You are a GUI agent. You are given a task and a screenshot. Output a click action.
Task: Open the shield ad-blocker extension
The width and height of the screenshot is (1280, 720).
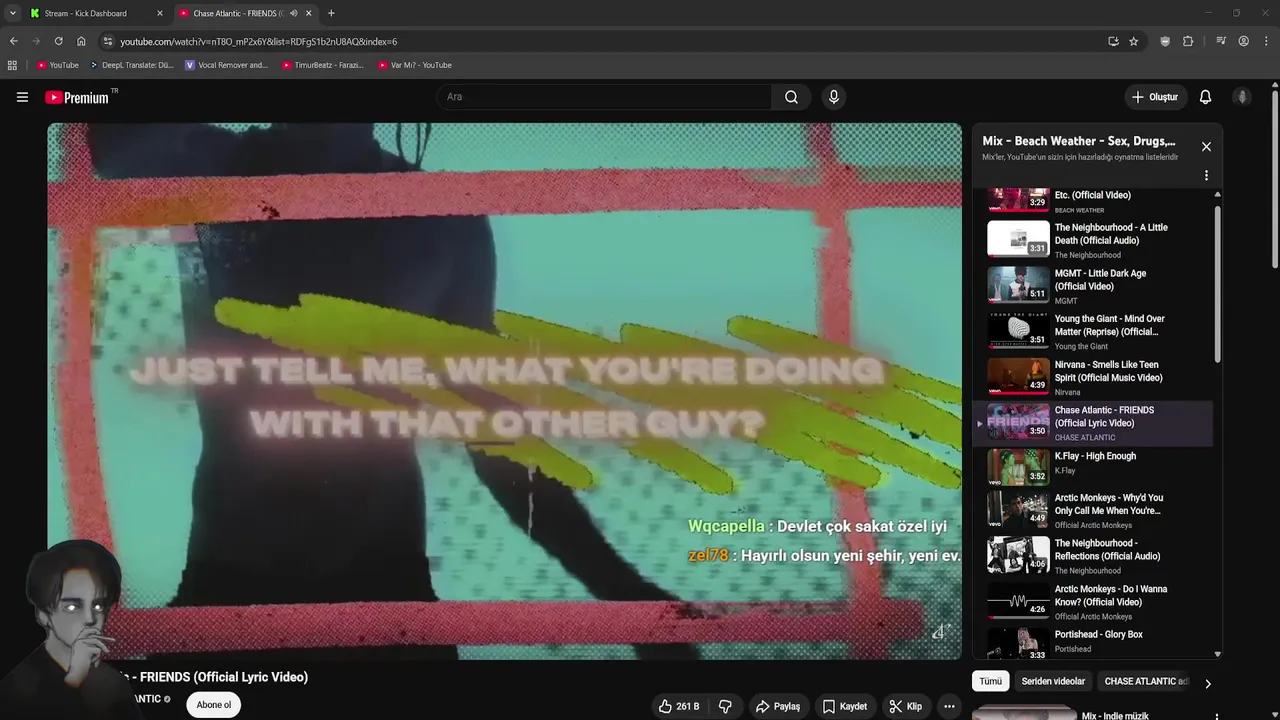coord(1165,41)
